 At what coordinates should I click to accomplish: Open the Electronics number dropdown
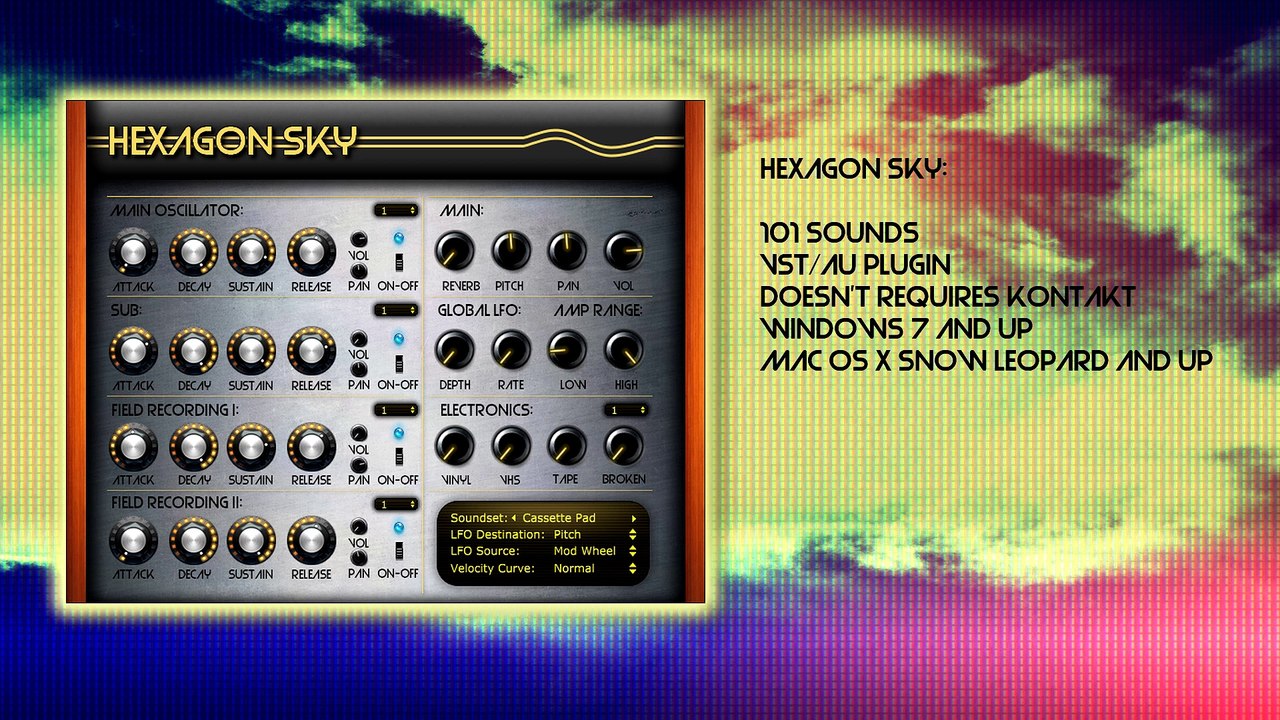[x=625, y=410]
